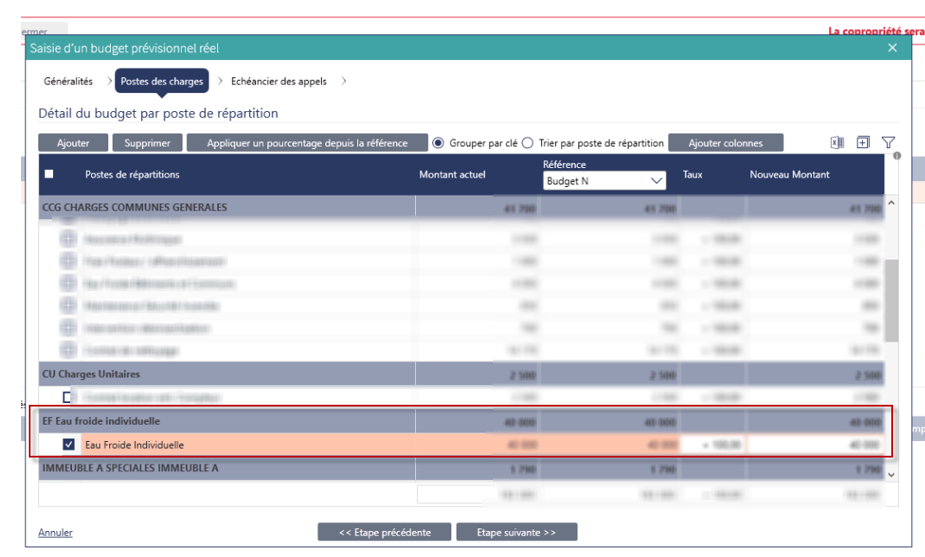Collapse the CCG Charges Communes Generales group

pyautogui.click(x=135, y=208)
